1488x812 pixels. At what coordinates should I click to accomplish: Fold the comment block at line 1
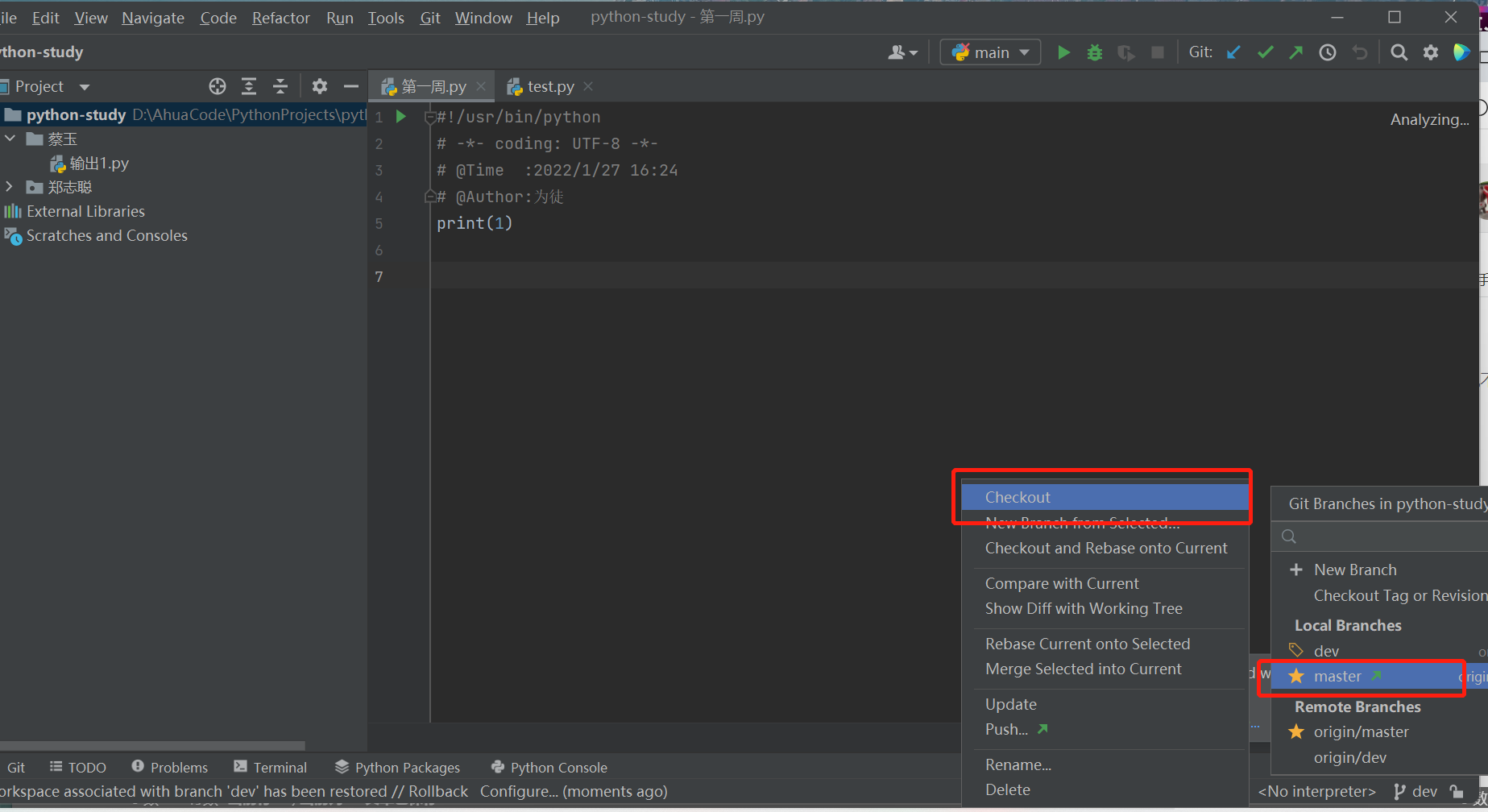point(429,118)
